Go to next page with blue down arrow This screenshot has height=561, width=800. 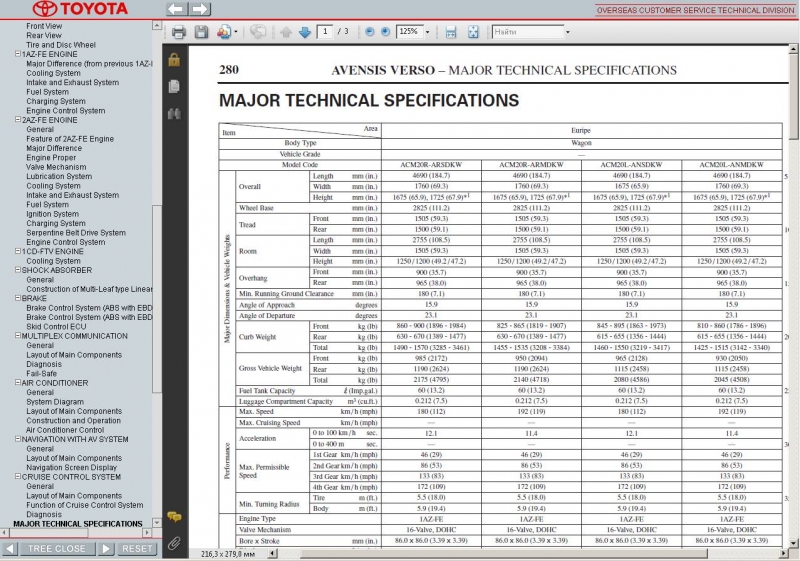(x=304, y=32)
